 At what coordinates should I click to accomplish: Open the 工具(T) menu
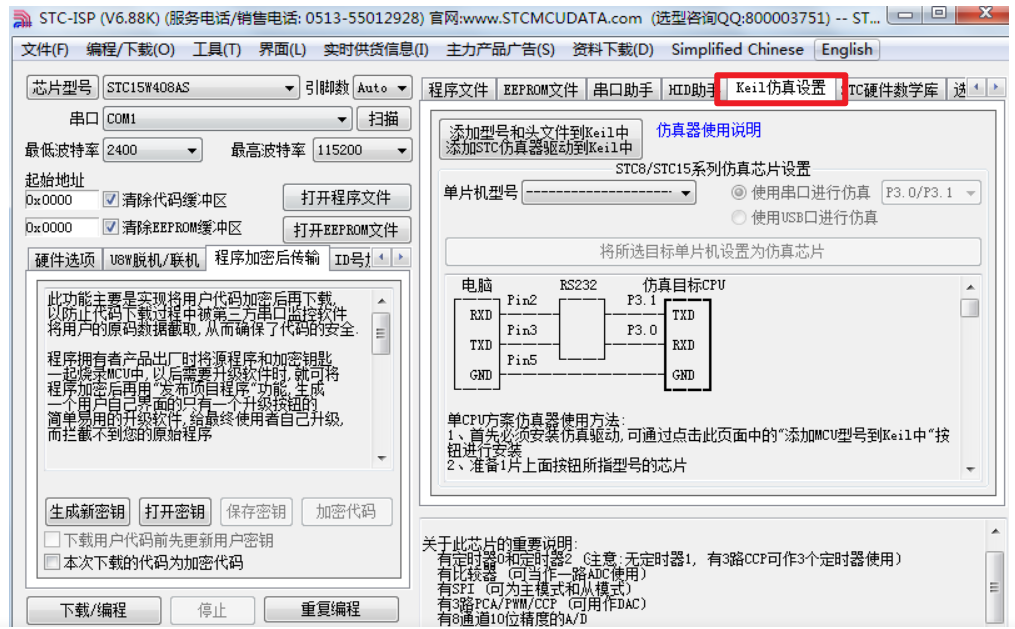pos(217,50)
